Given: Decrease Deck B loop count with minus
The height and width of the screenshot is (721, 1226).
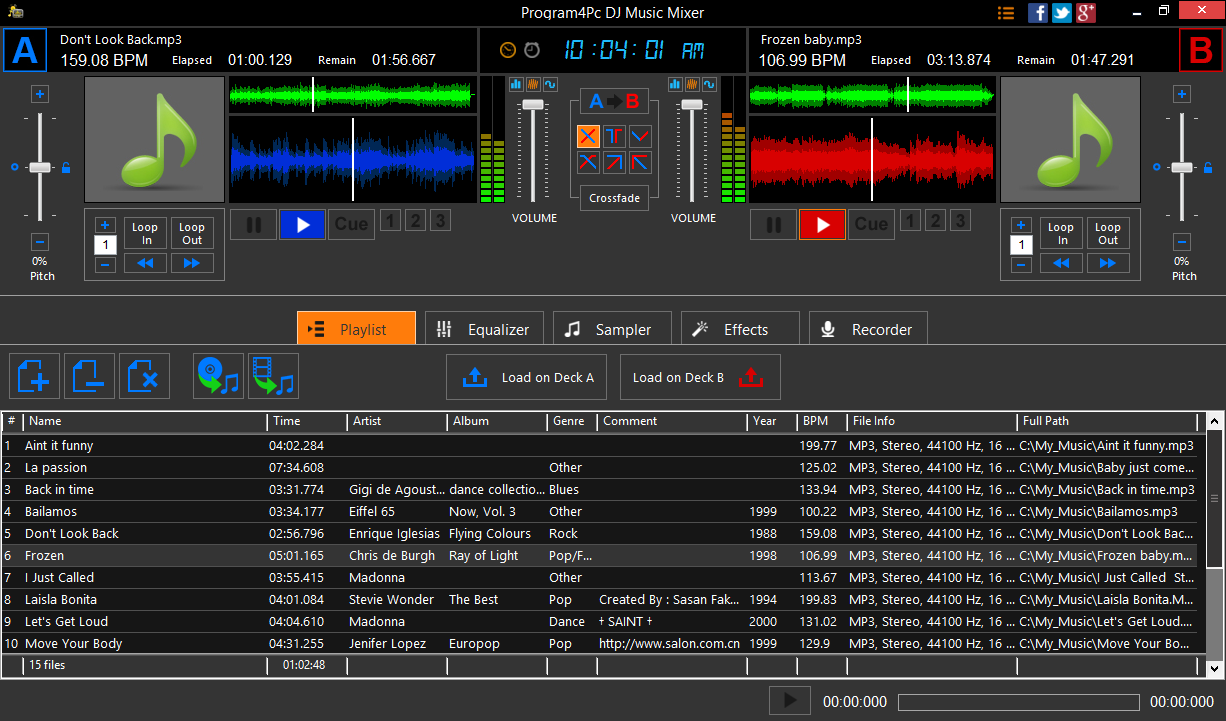Looking at the screenshot, I should [1021, 265].
